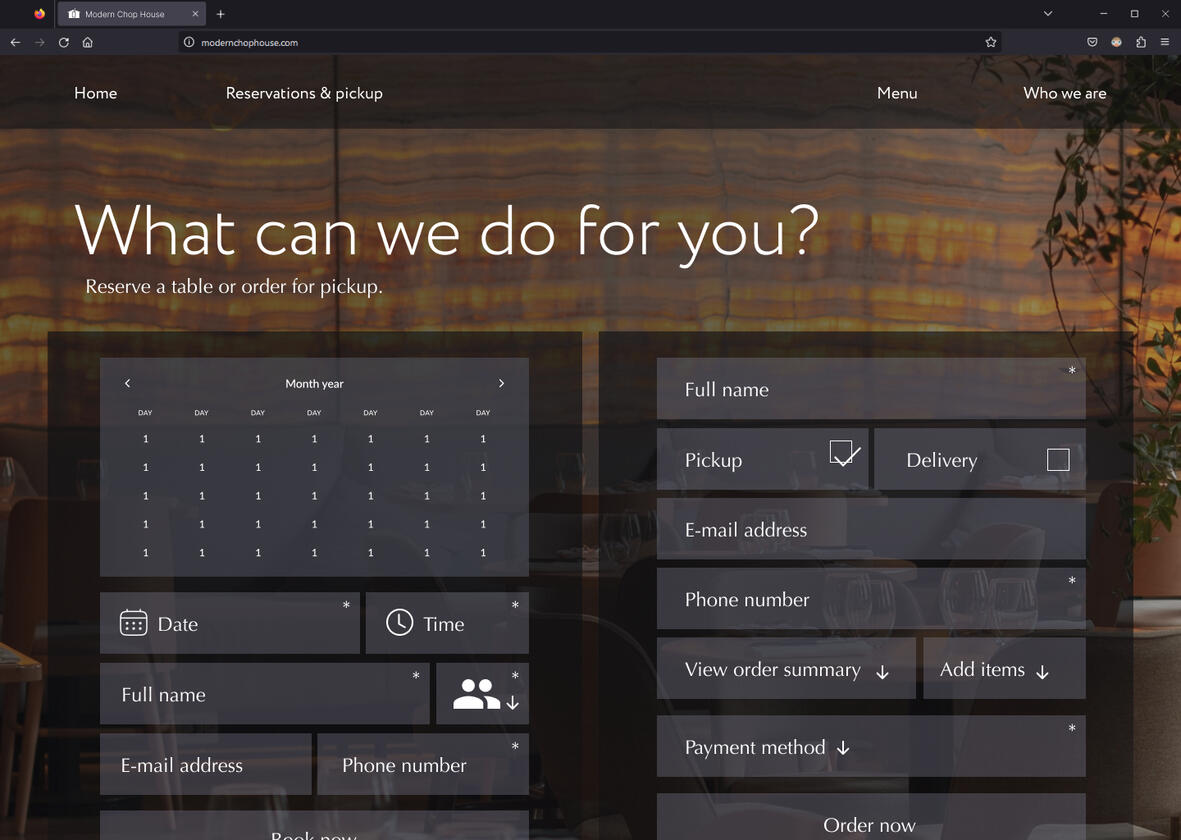Click the calendar icon in Date field
1181x840 pixels.
[133, 623]
